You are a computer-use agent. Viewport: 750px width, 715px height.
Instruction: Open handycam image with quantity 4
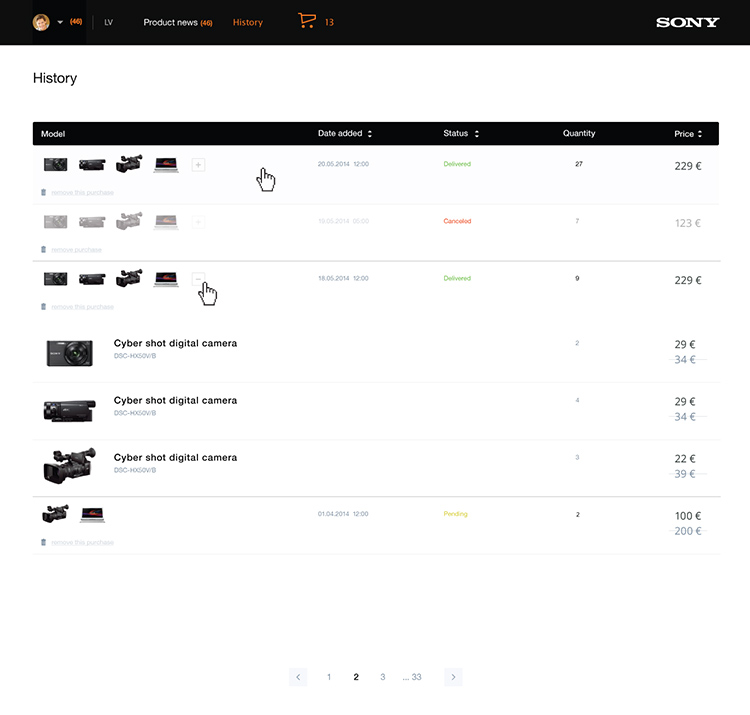69,410
